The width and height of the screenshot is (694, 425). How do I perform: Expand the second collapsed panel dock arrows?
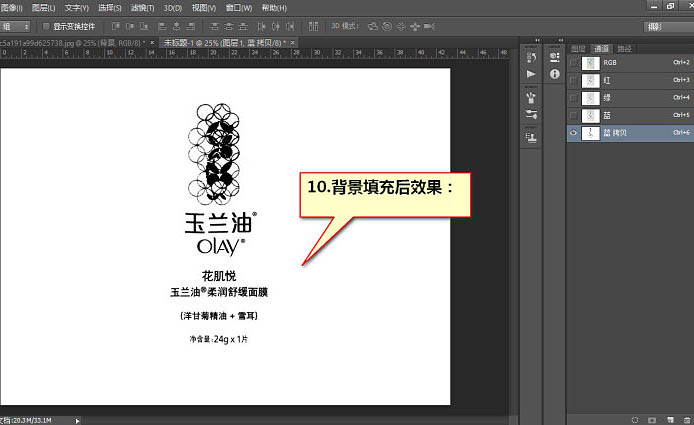pos(561,40)
